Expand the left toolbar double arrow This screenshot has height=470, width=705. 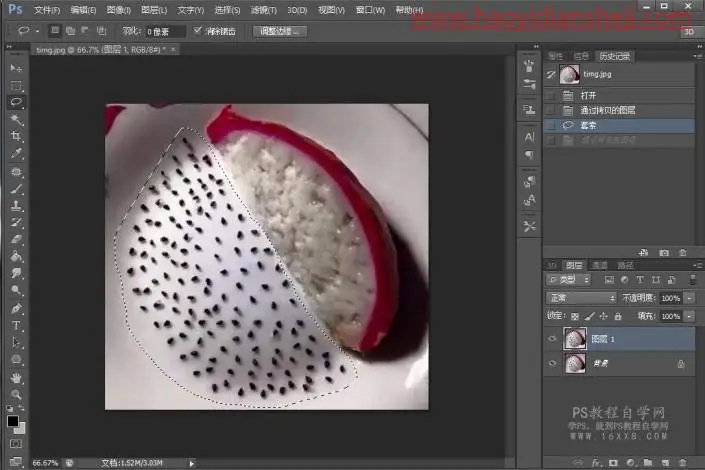tap(9, 47)
